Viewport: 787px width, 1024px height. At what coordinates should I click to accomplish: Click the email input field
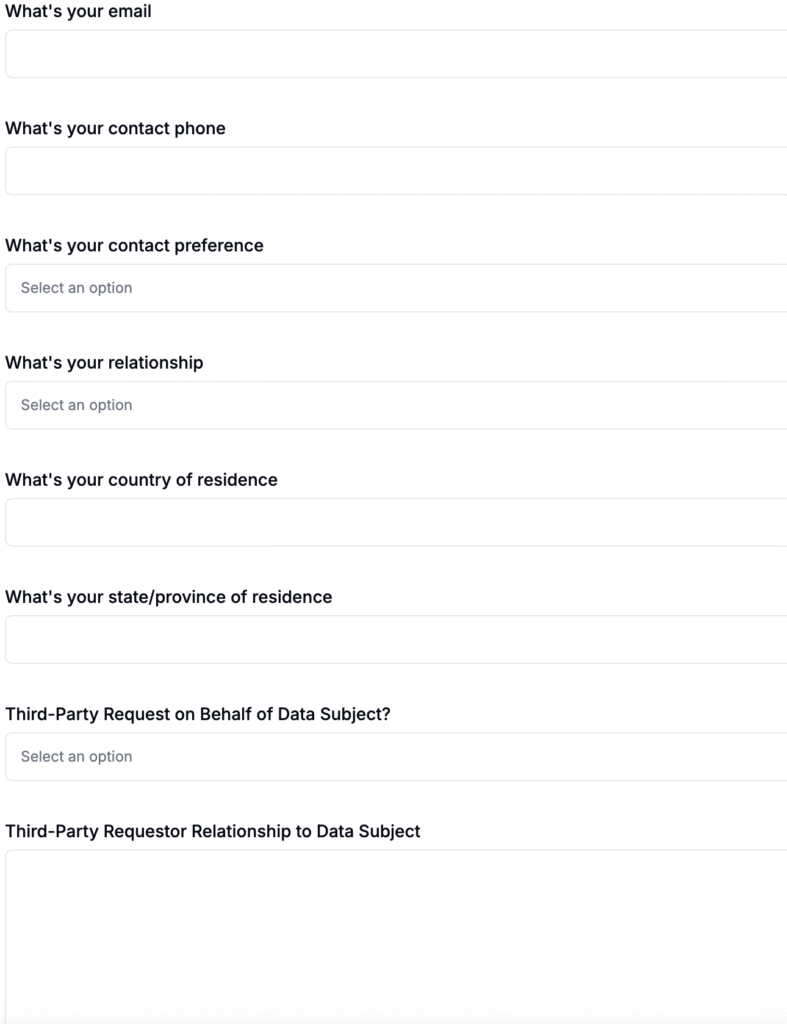[x=396, y=53]
